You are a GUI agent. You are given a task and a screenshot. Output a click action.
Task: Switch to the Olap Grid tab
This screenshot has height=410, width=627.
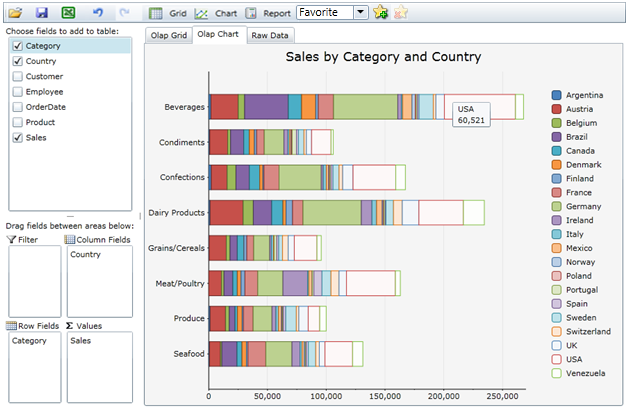point(168,36)
